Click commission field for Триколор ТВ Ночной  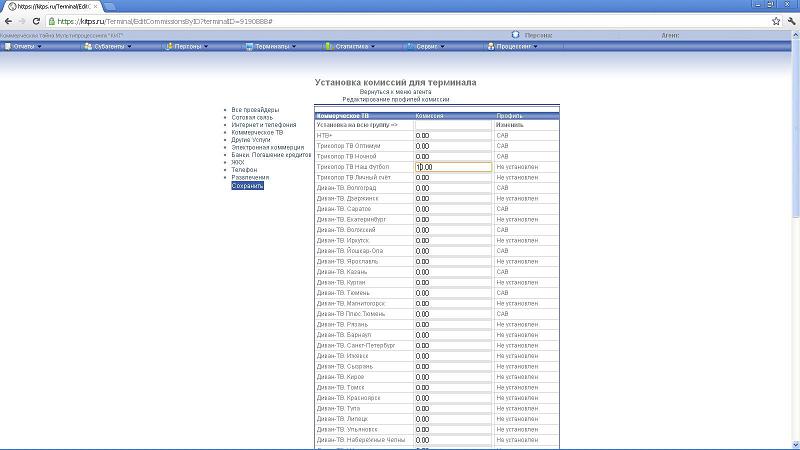pos(453,157)
